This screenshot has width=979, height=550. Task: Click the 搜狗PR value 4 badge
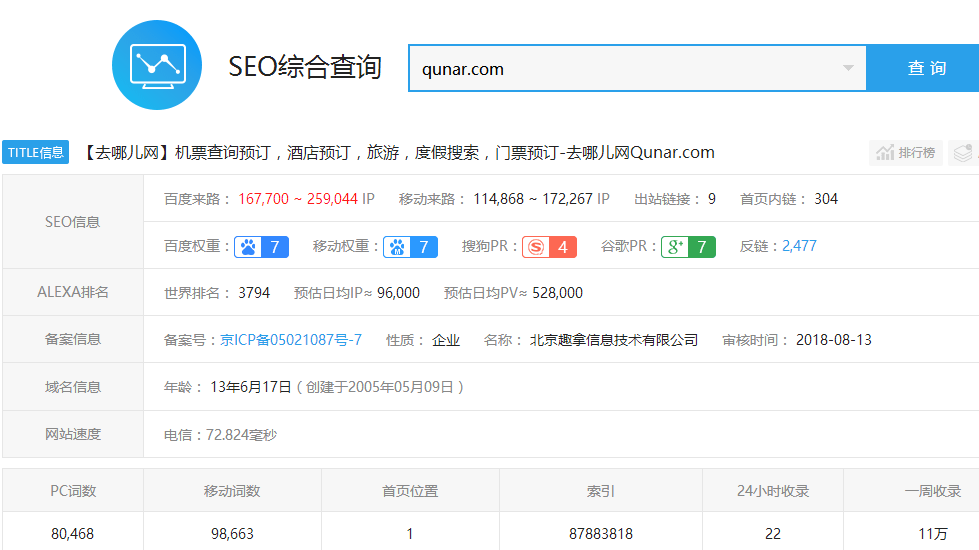563,247
